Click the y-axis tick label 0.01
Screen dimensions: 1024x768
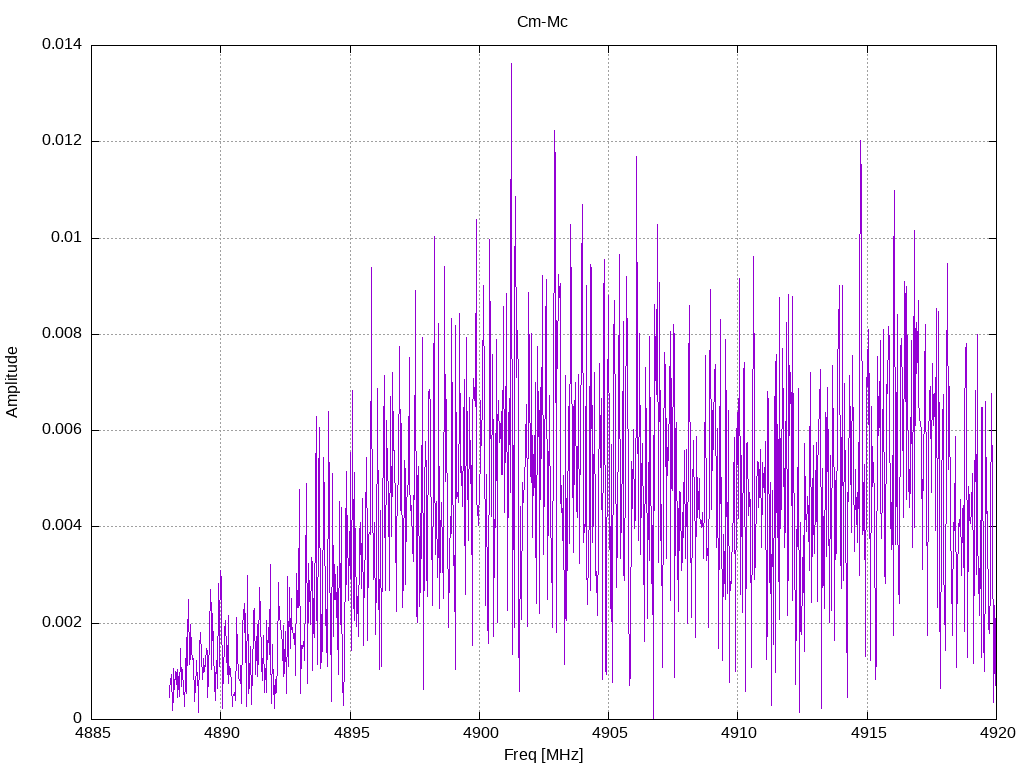67,237
